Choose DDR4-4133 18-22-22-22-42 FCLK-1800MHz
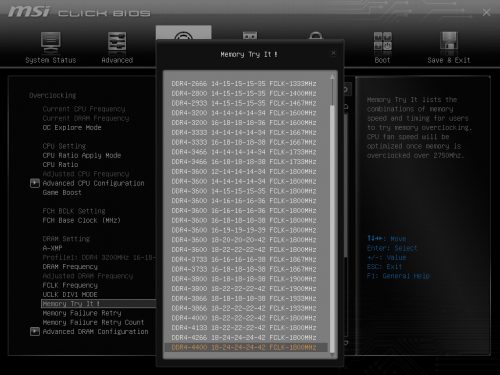The image size is (500, 375). [244, 328]
